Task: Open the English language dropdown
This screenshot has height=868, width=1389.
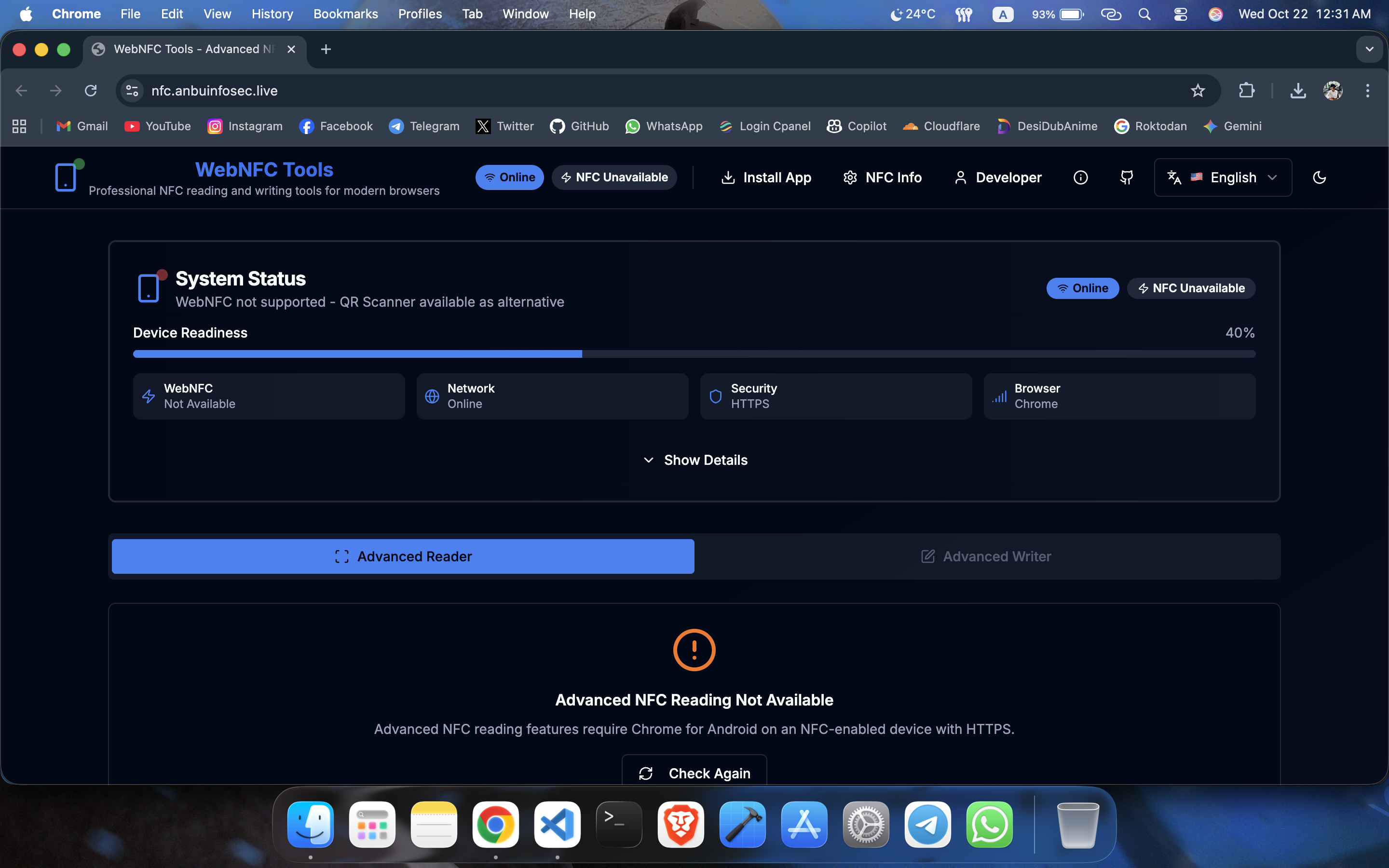Action: tap(1223, 177)
